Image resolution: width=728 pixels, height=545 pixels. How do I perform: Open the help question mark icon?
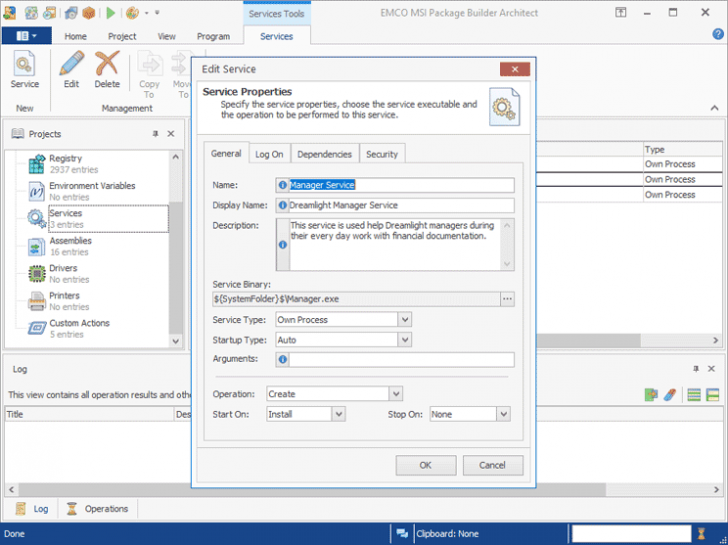tap(718, 34)
